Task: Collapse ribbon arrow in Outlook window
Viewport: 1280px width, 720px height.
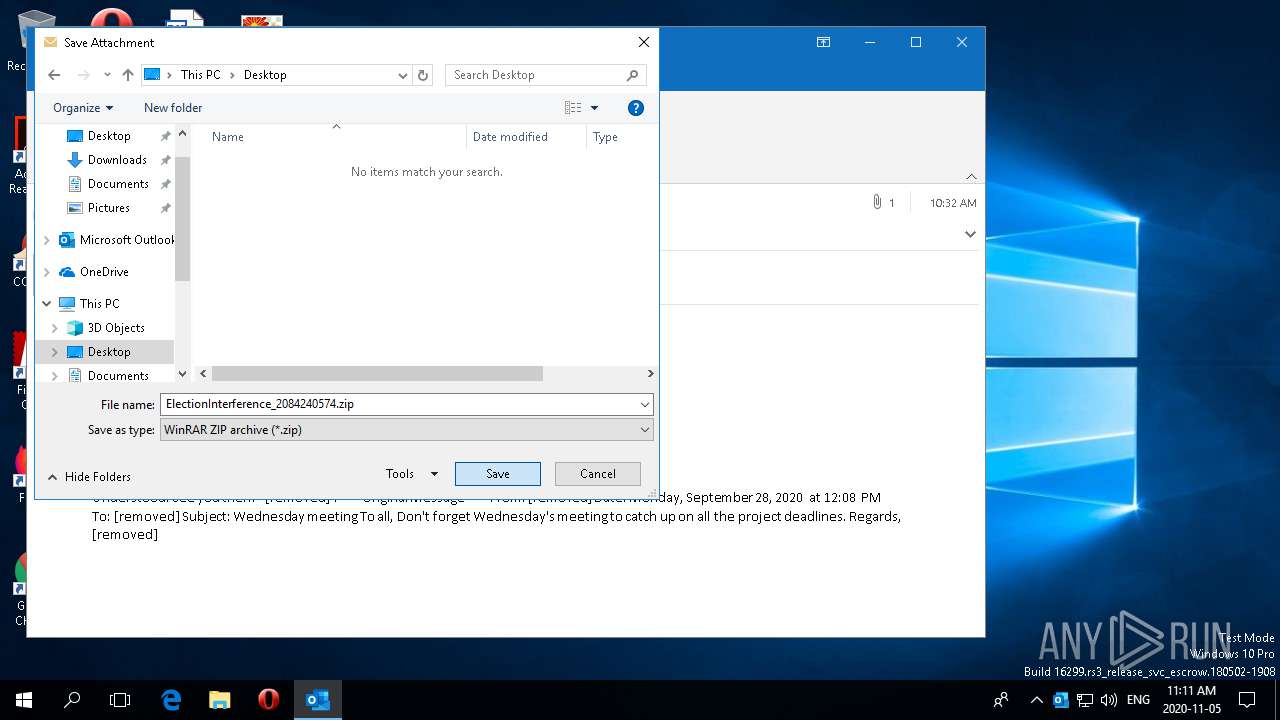Action: 971,176
